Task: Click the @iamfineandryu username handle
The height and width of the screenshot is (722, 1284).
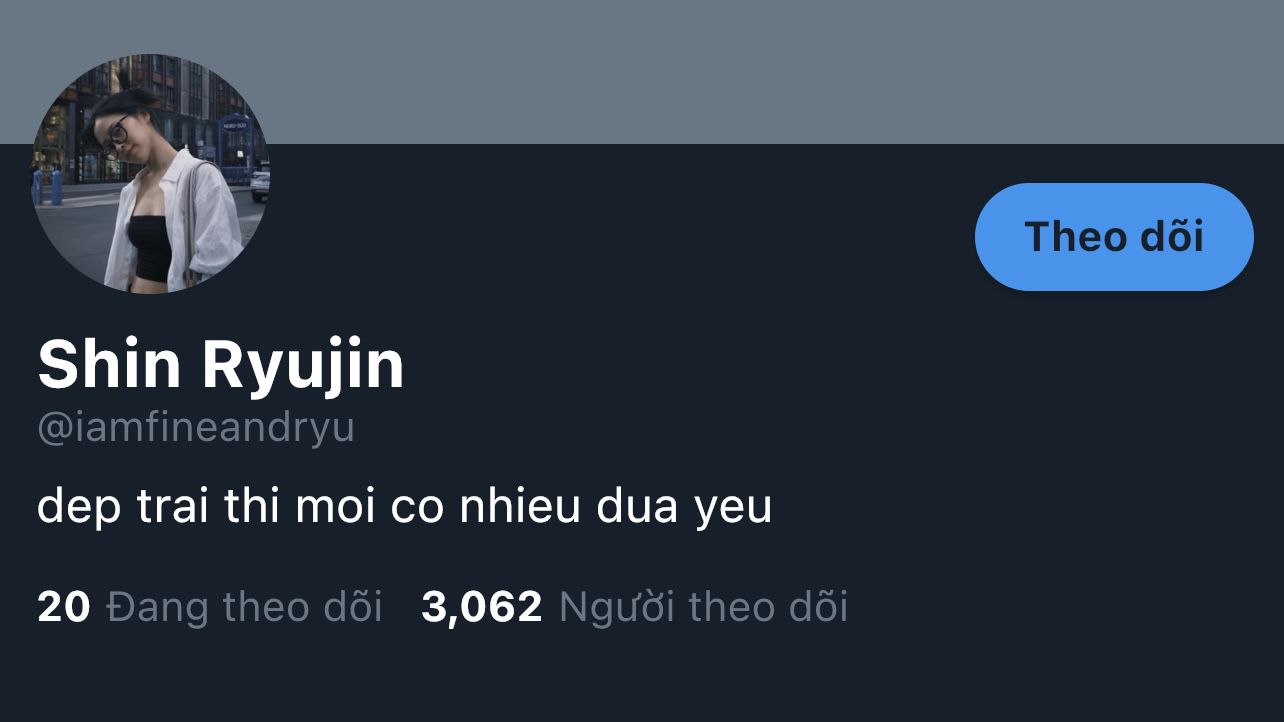Action: [196, 427]
